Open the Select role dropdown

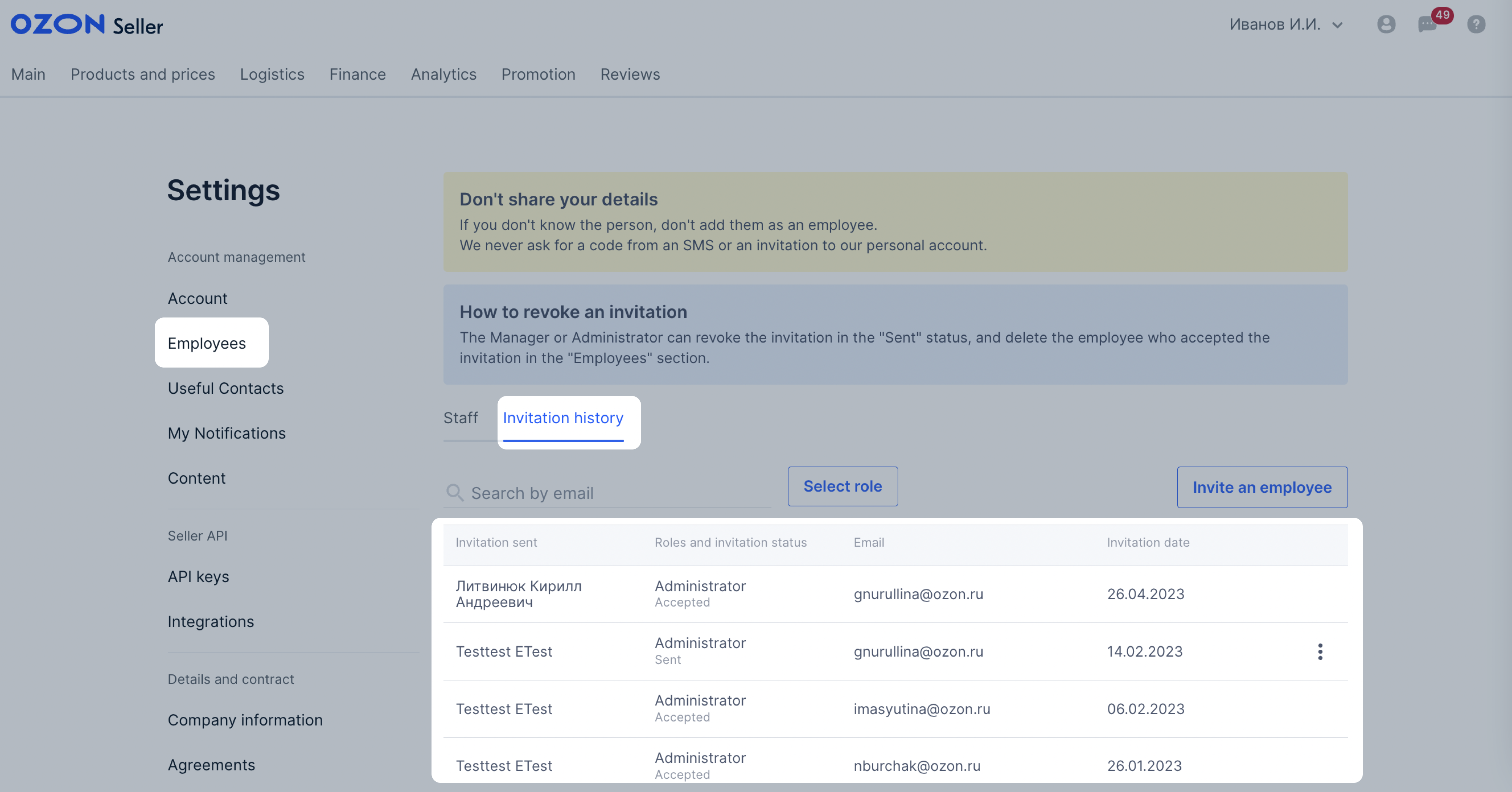coord(842,486)
